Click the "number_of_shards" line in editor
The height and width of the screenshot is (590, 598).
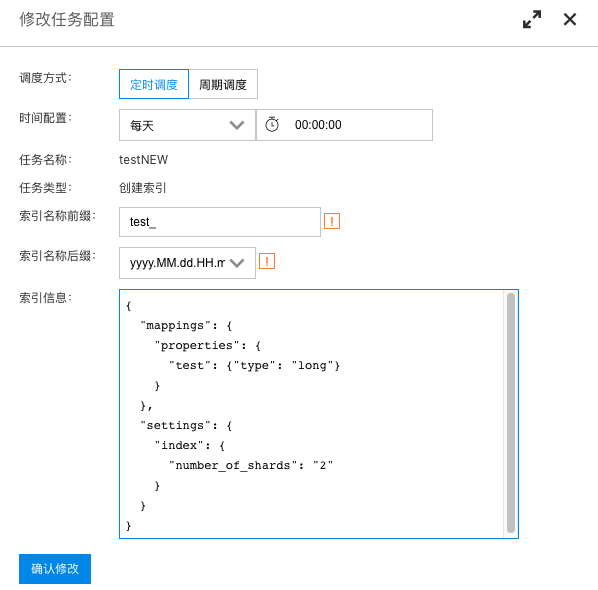click(251, 465)
